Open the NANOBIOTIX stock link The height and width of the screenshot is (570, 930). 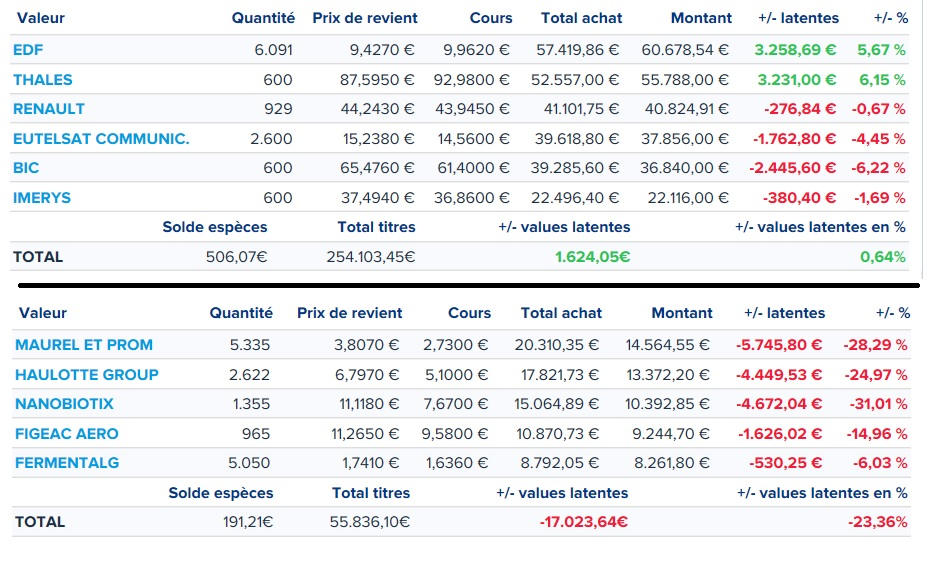[x=64, y=404]
